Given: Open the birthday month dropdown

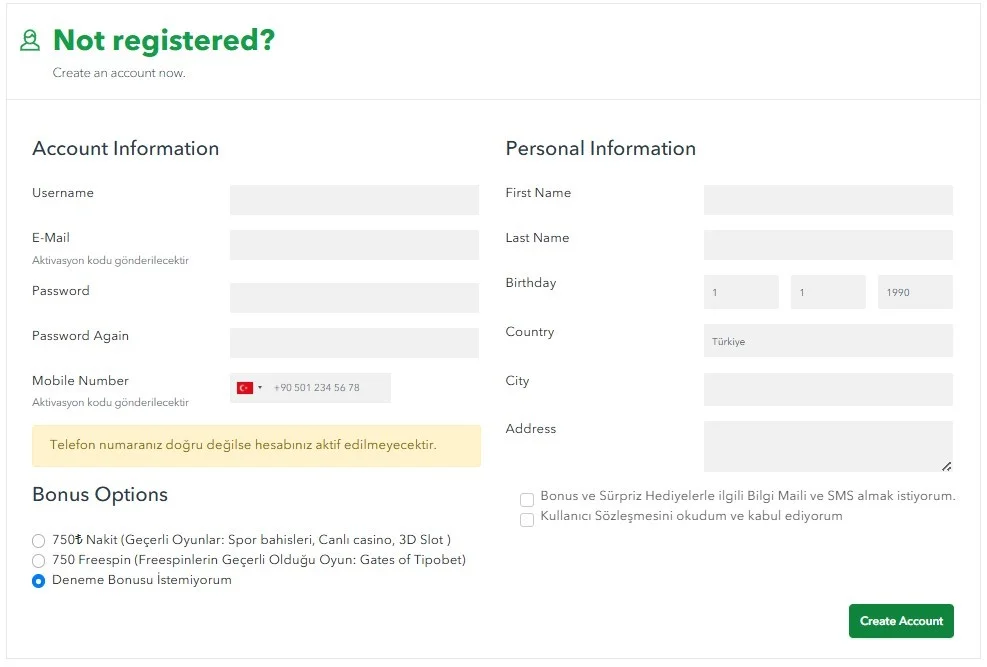Looking at the screenshot, I should [828, 292].
